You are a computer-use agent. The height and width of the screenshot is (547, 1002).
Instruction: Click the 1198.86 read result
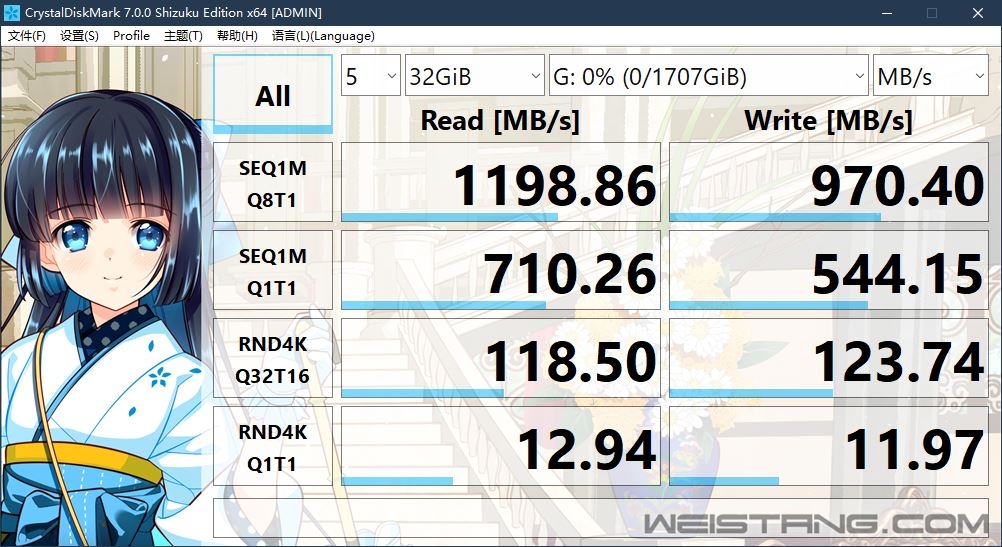coord(500,182)
